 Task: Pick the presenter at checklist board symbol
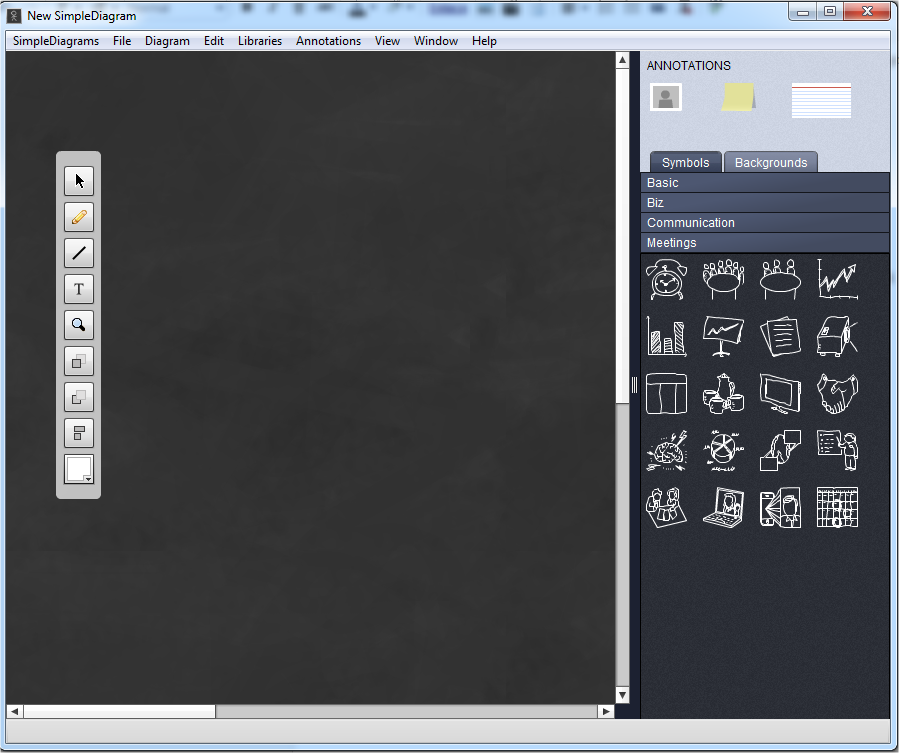(837, 451)
